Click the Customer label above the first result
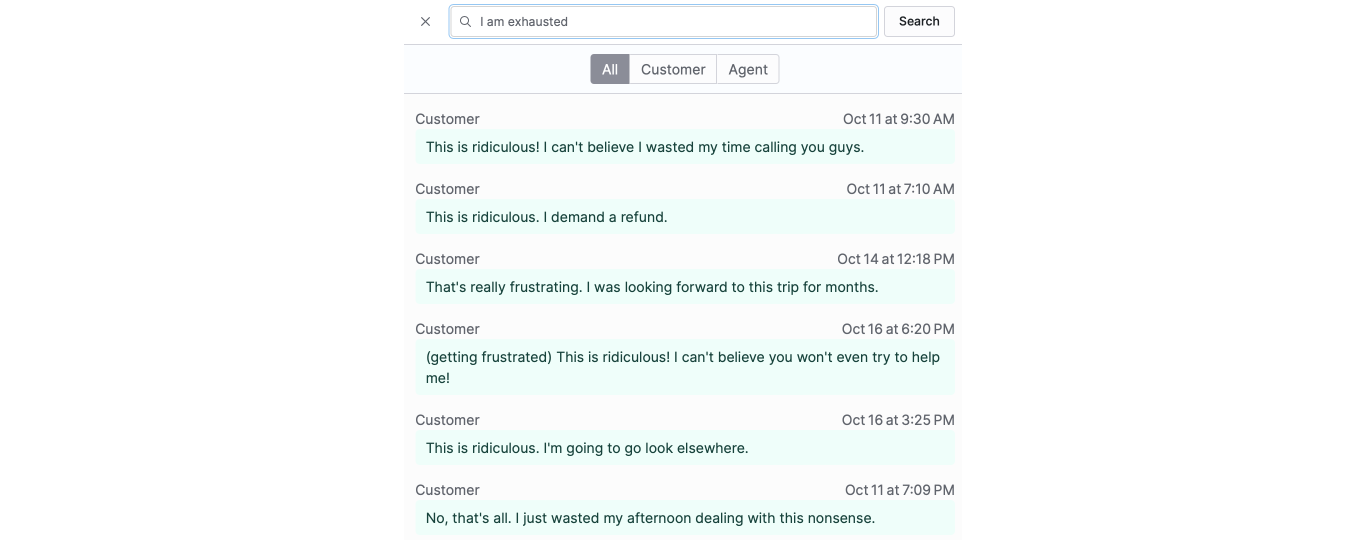The image size is (1366, 543). coord(447,119)
